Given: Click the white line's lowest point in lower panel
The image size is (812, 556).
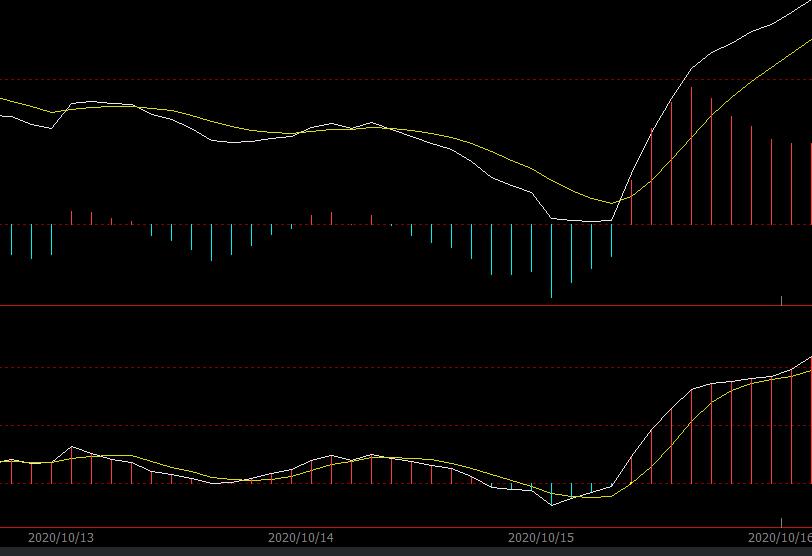Looking at the screenshot, I should [x=552, y=505].
